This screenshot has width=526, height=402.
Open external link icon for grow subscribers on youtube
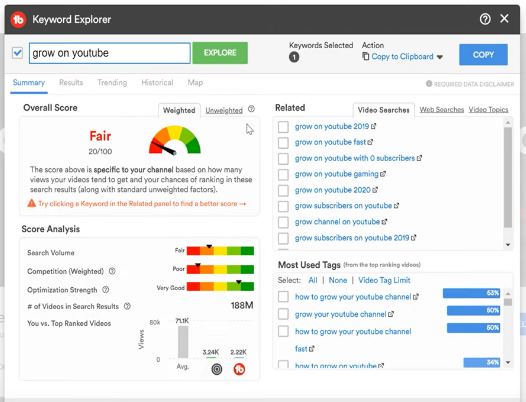396,206
